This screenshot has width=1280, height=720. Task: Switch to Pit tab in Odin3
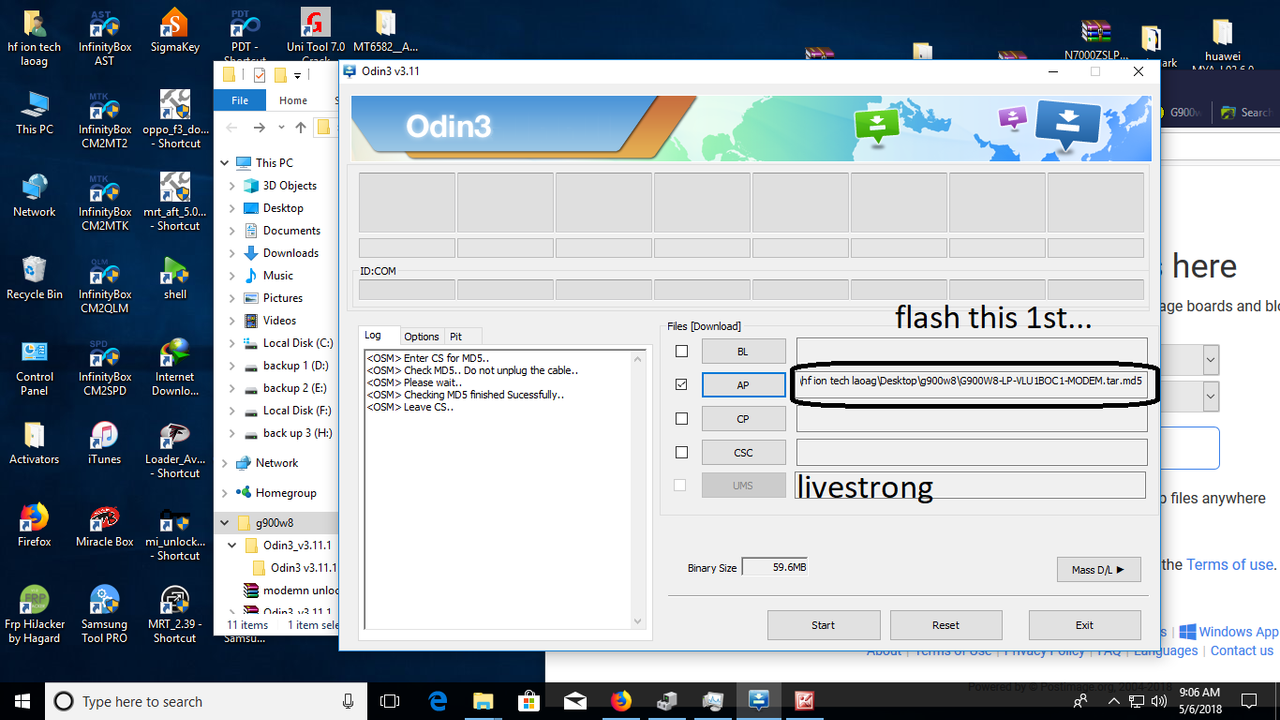(x=456, y=336)
